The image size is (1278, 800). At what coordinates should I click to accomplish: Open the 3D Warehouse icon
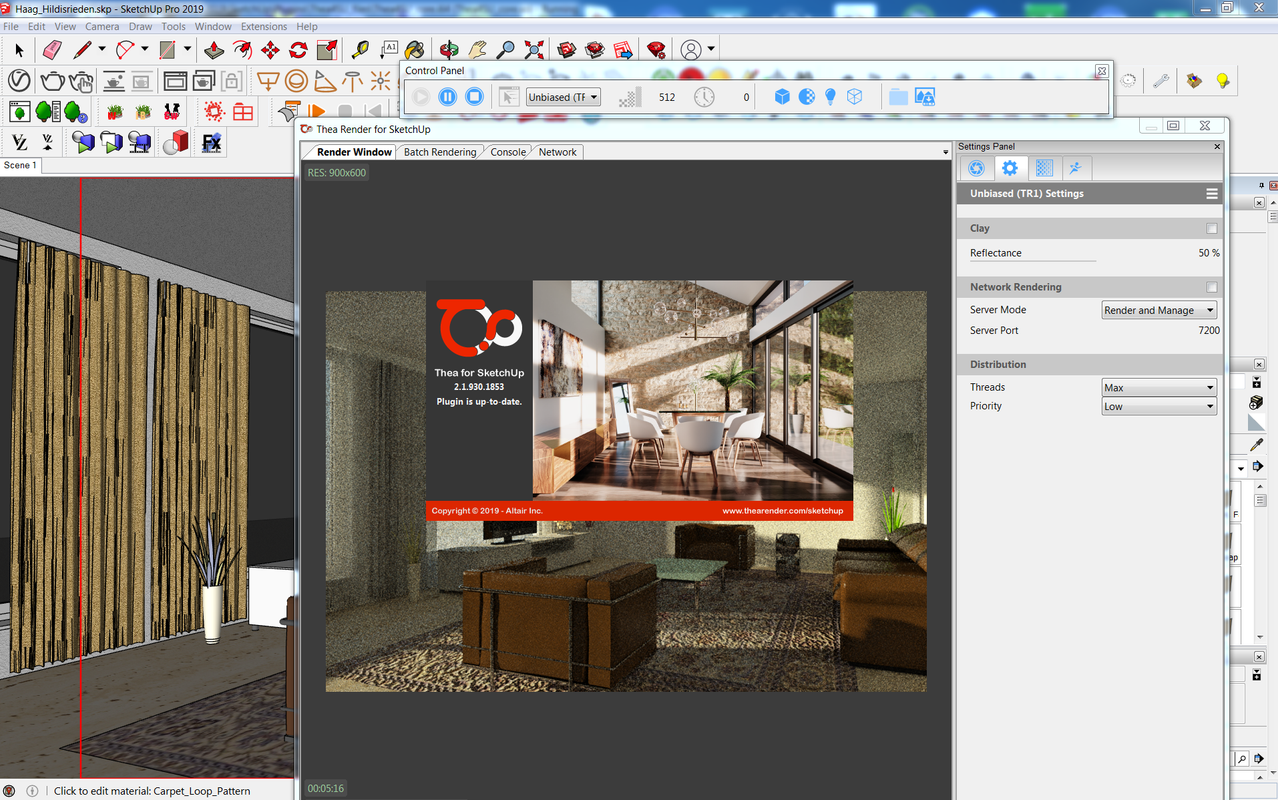(567, 49)
